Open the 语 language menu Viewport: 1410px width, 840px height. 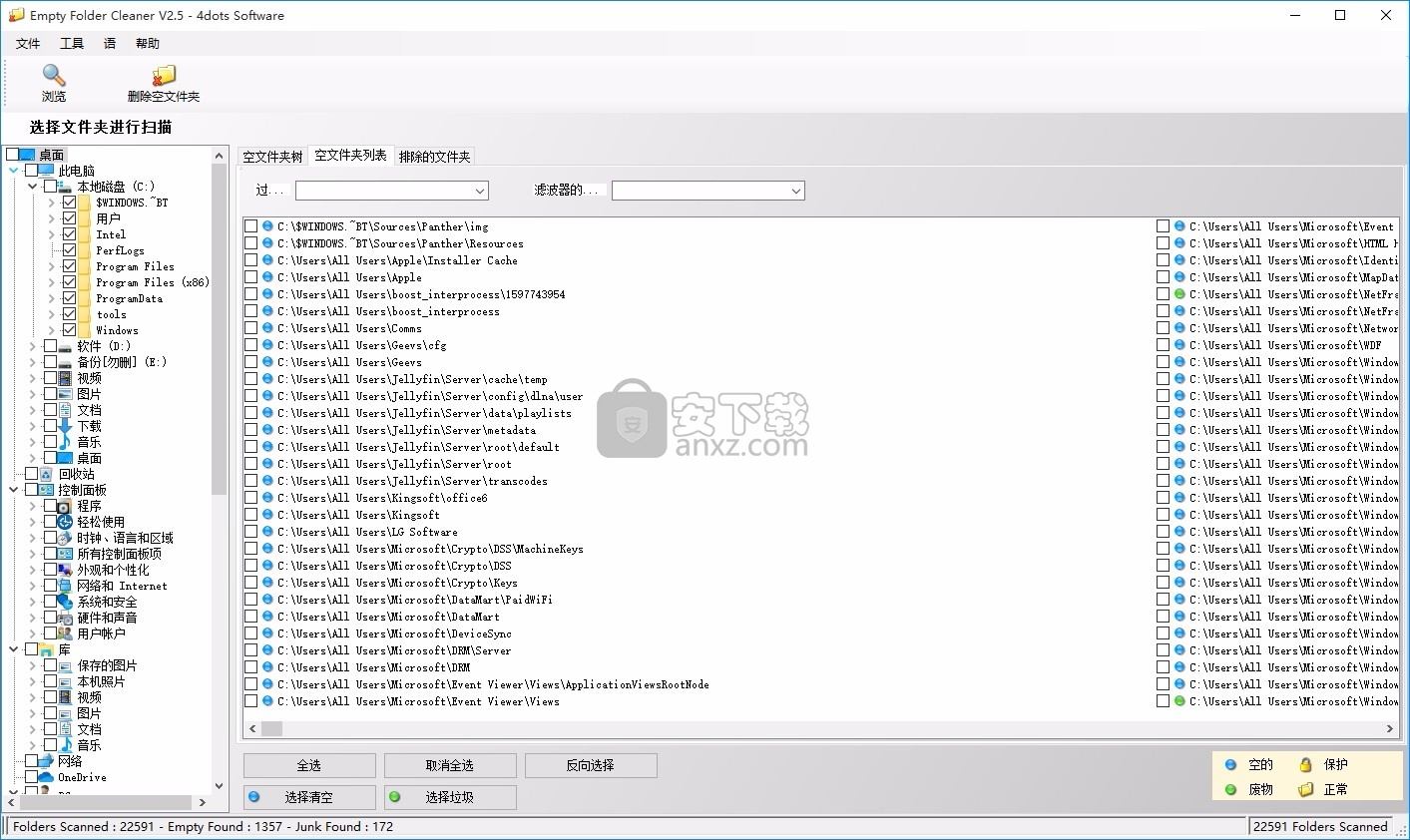click(110, 43)
